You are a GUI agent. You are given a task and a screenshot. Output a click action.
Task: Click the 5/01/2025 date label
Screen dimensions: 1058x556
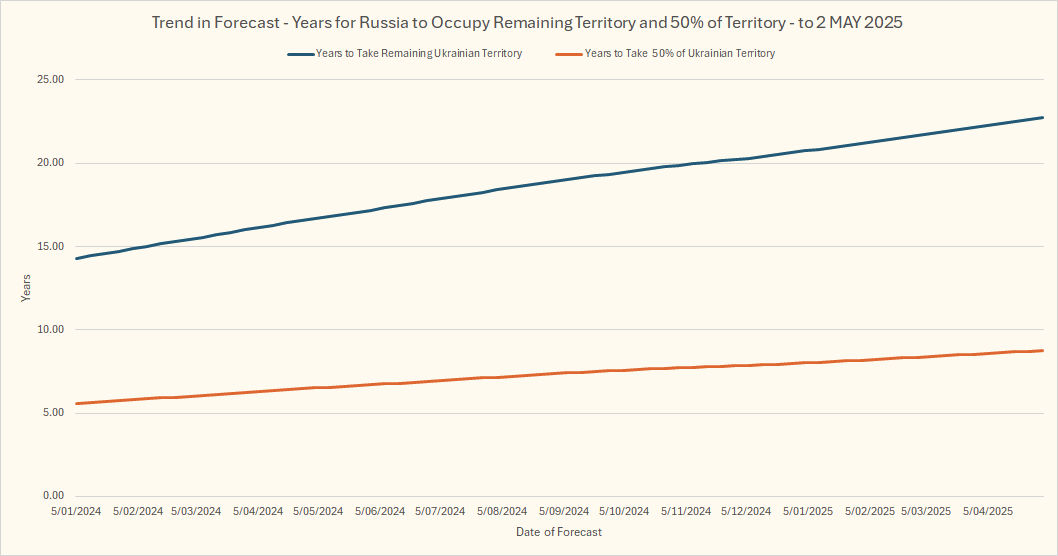pyautogui.click(x=808, y=511)
